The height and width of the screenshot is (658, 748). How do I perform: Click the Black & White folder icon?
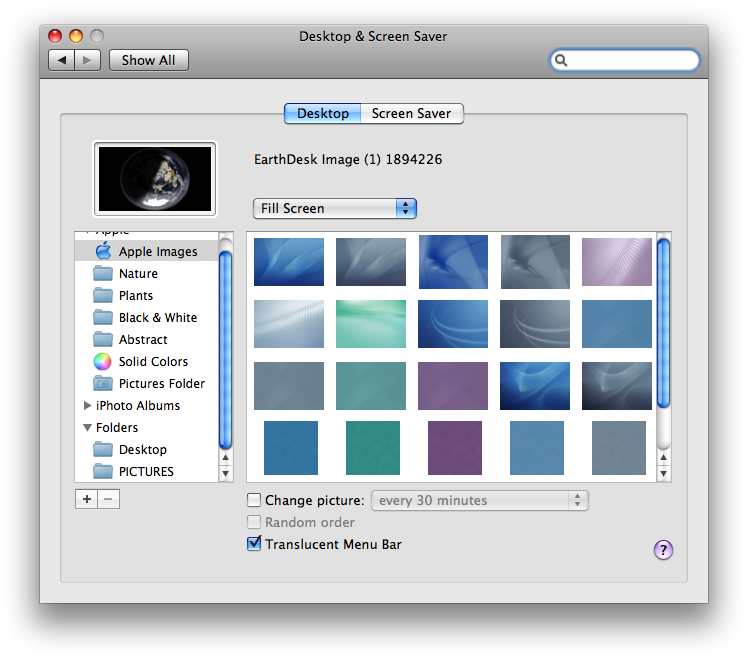point(103,317)
